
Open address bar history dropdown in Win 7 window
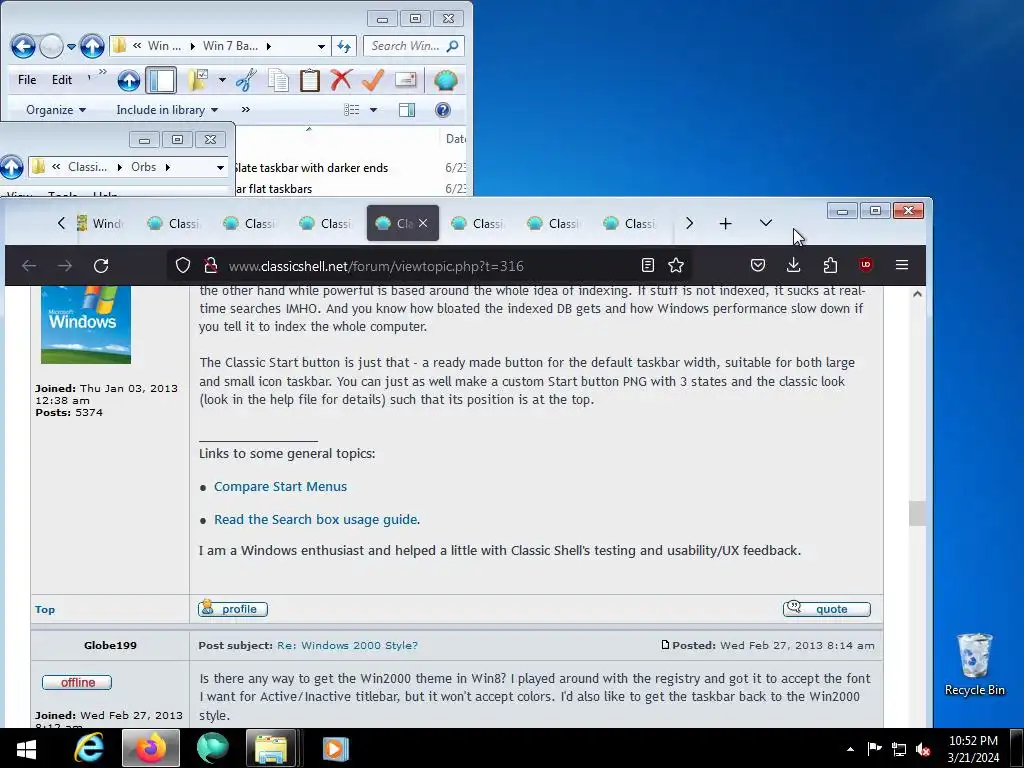pos(321,46)
